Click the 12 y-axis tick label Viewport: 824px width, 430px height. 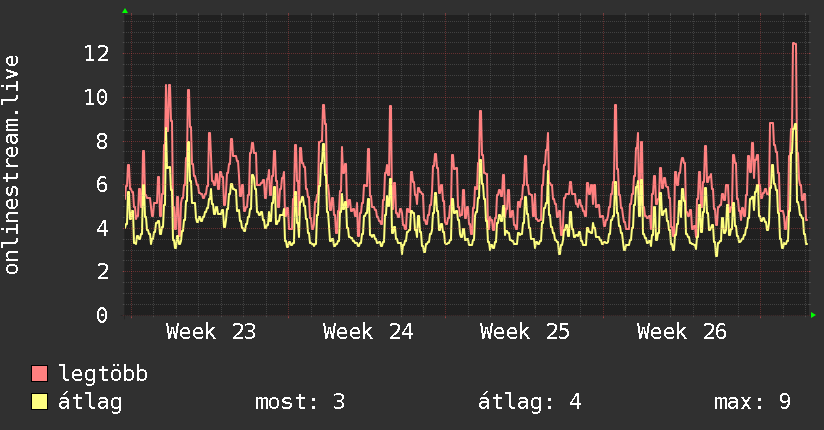pyautogui.click(x=97, y=54)
